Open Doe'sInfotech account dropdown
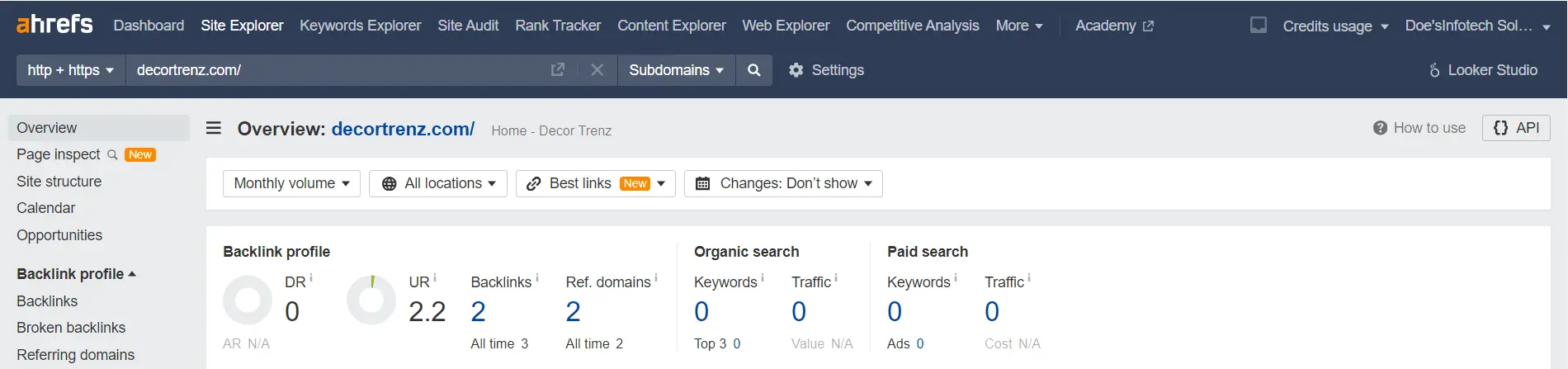The image size is (1568, 369). [1477, 26]
